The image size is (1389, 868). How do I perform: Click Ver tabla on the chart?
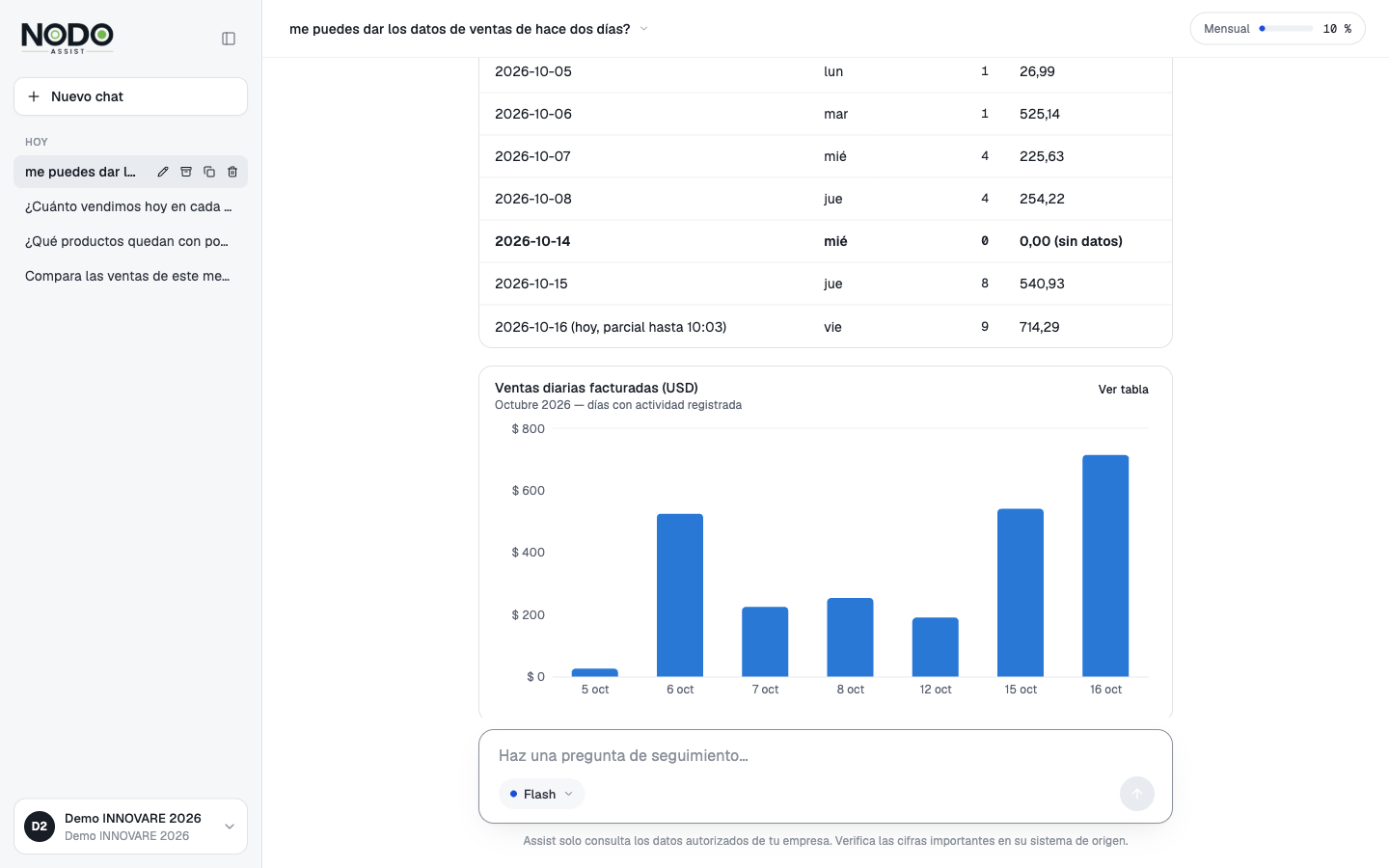[1124, 390]
